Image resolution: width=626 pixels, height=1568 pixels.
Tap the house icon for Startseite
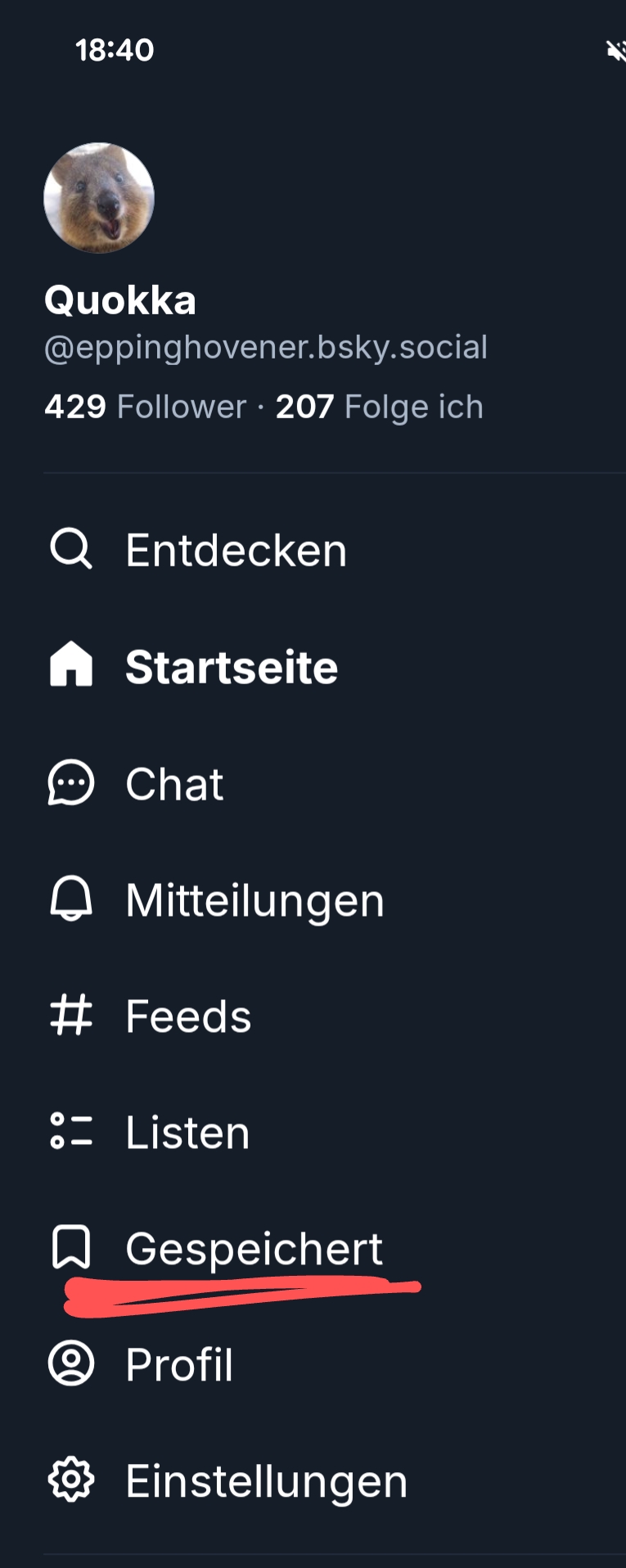coord(71,665)
